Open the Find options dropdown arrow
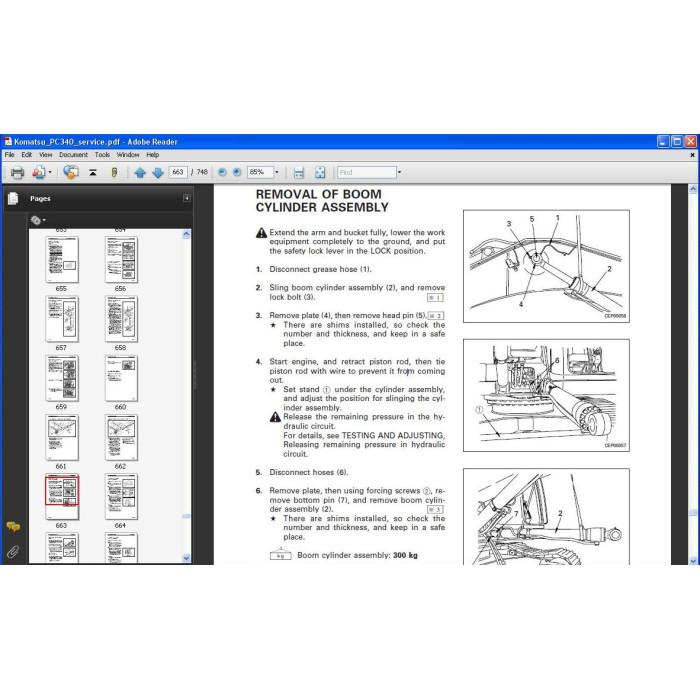The image size is (700, 700). [x=399, y=172]
